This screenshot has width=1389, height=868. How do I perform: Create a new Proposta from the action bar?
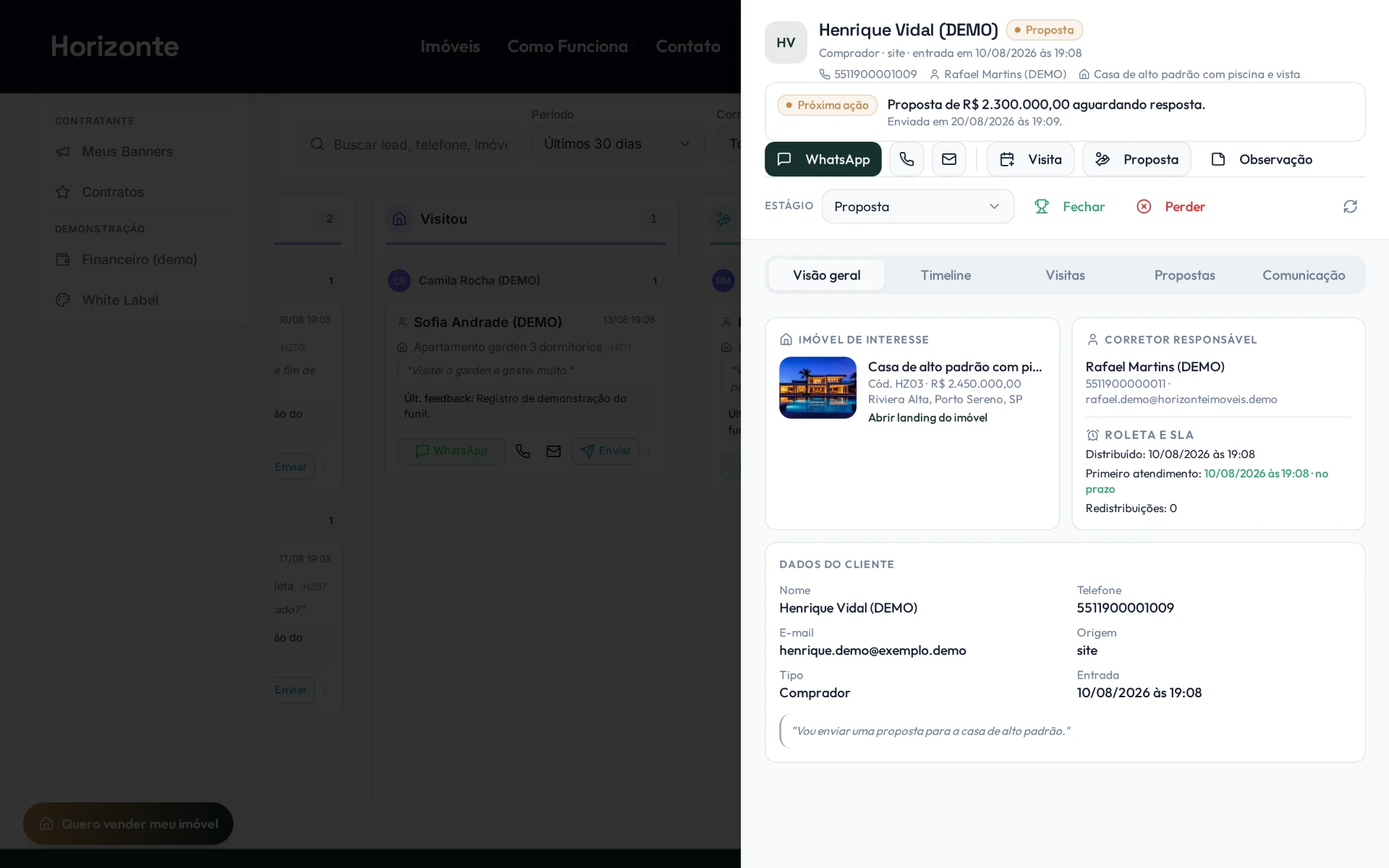coord(1137,159)
